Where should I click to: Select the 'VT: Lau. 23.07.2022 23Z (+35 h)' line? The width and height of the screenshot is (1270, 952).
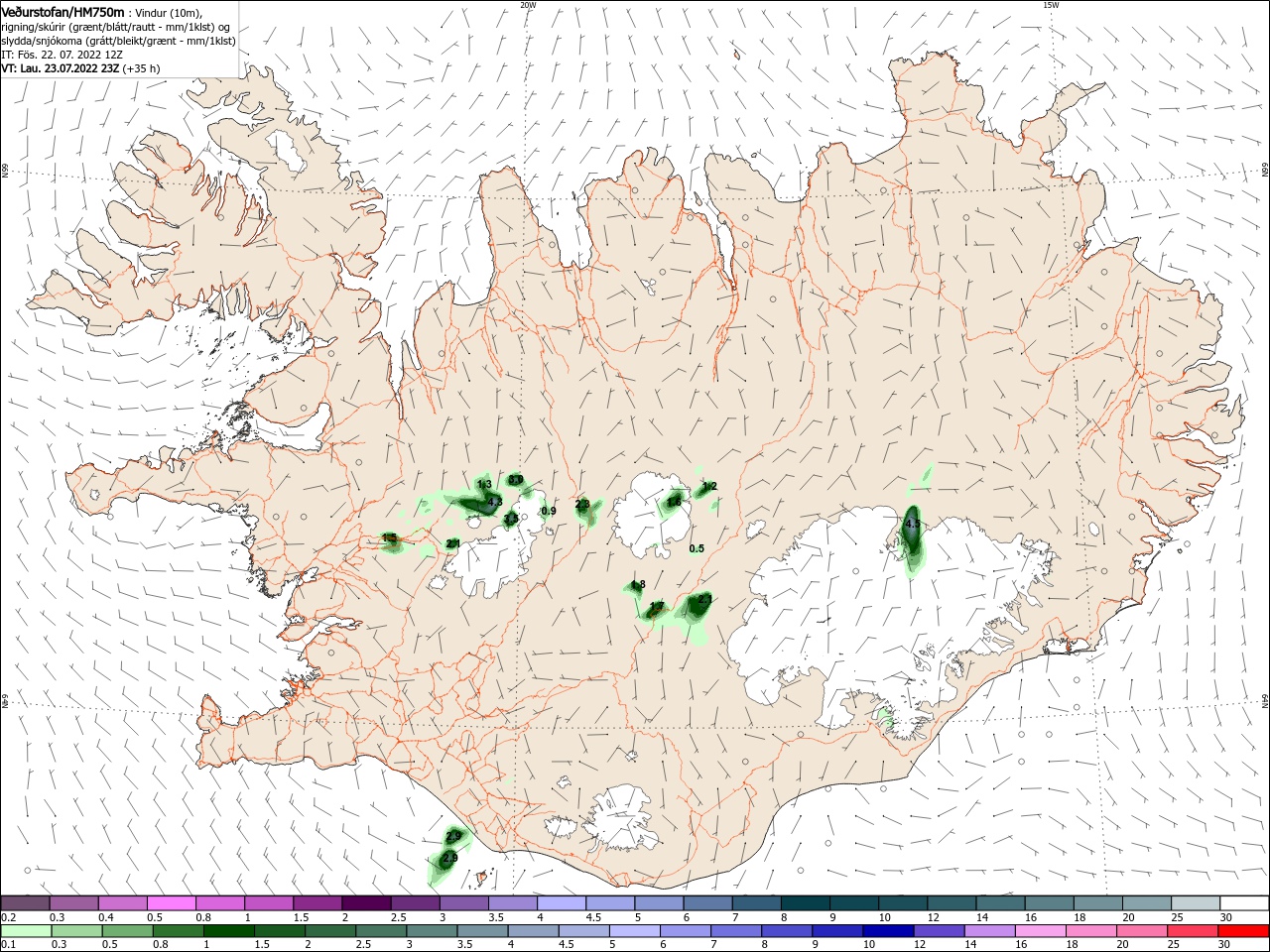pyautogui.click(x=80, y=68)
